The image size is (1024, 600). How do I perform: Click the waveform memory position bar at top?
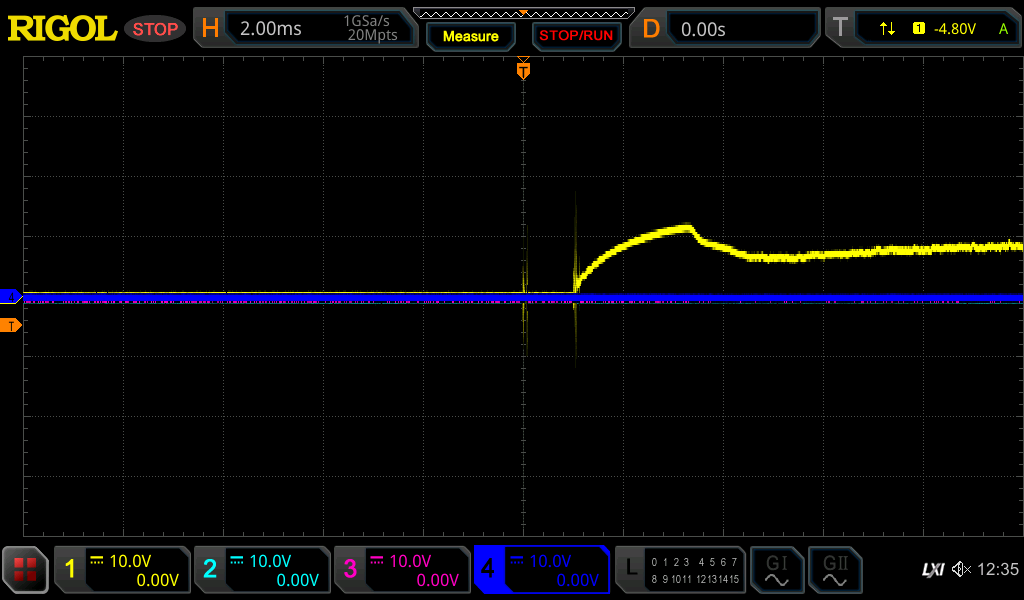[523, 12]
